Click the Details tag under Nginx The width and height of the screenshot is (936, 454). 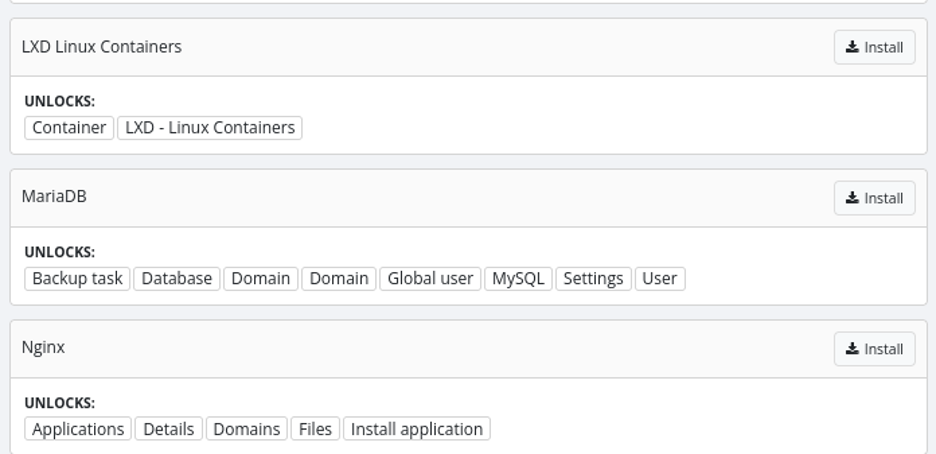pos(169,429)
